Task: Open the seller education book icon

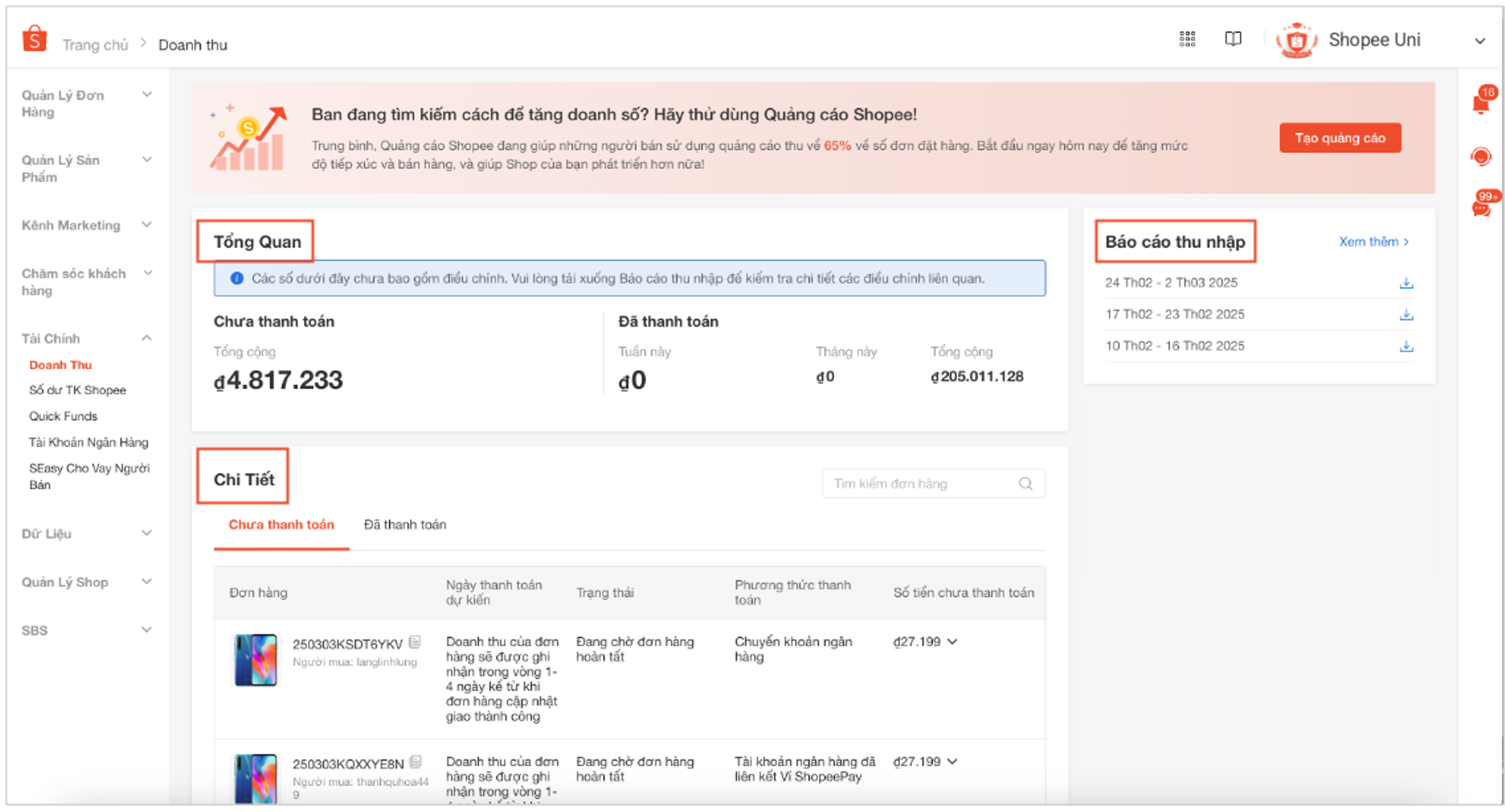Action: 1233,39
